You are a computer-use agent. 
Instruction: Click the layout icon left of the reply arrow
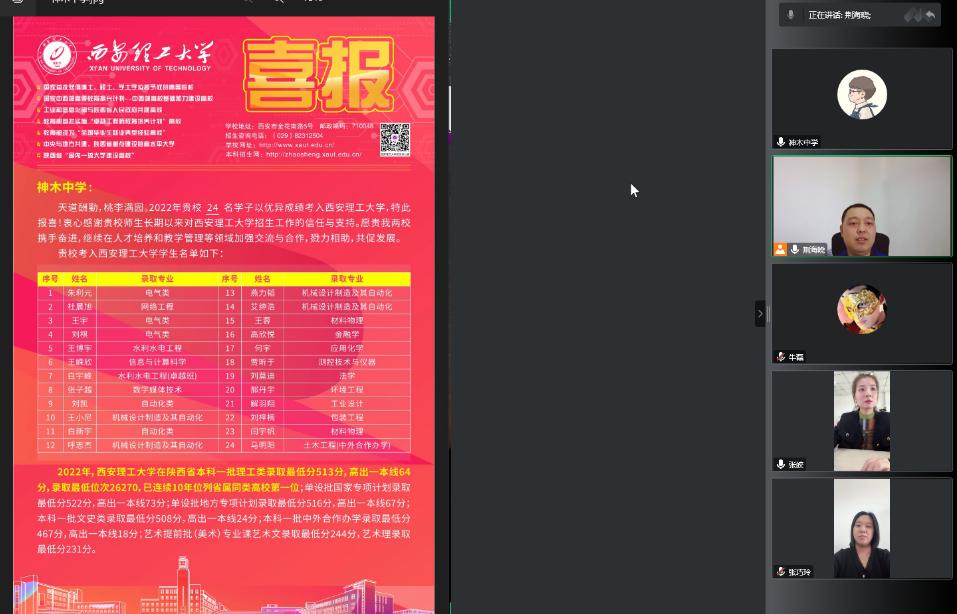tap(912, 15)
